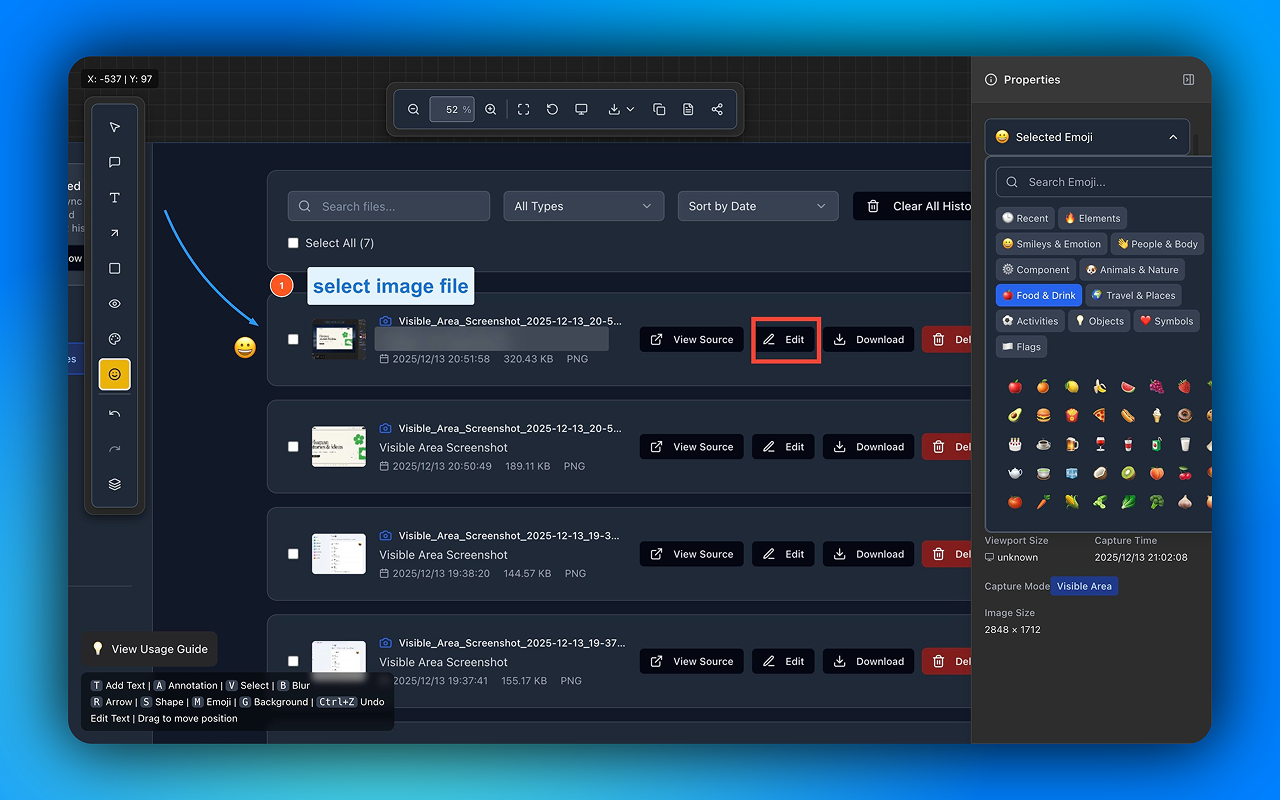The height and width of the screenshot is (800, 1280).
Task: Open the View Usage Guide button
Action: click(149, 649)
